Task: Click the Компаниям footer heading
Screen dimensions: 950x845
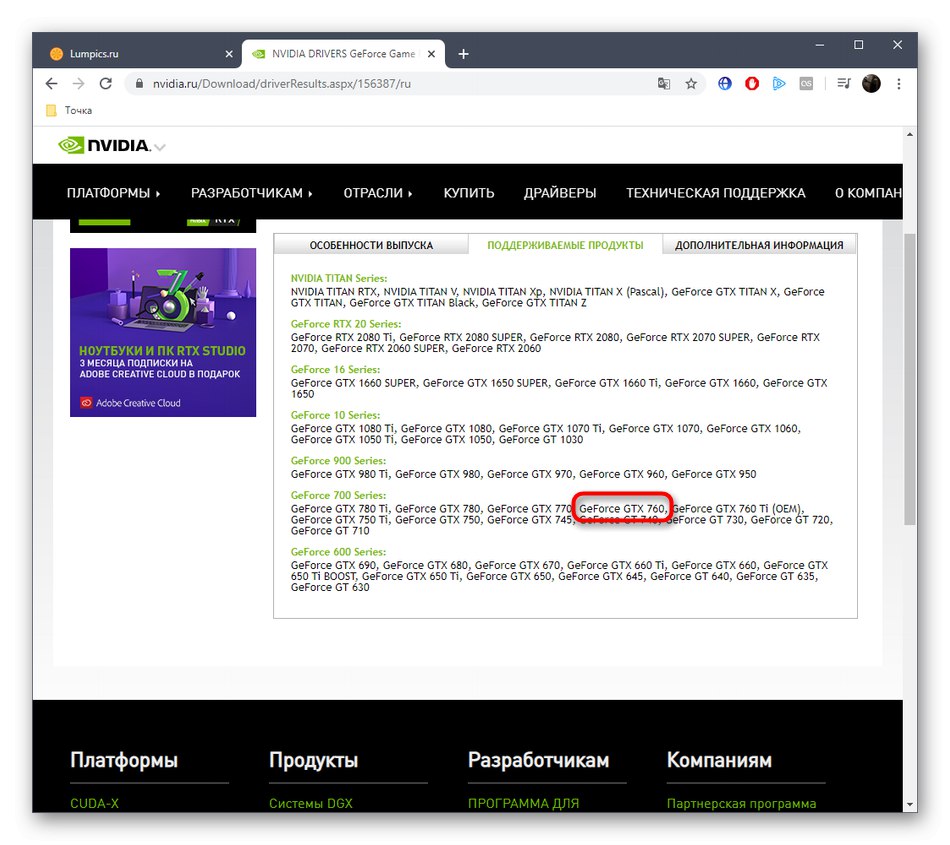Action: [719, 760]
